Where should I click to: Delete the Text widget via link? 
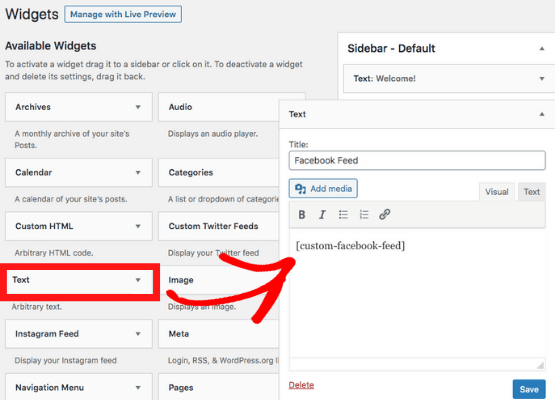tap(301, 385)
